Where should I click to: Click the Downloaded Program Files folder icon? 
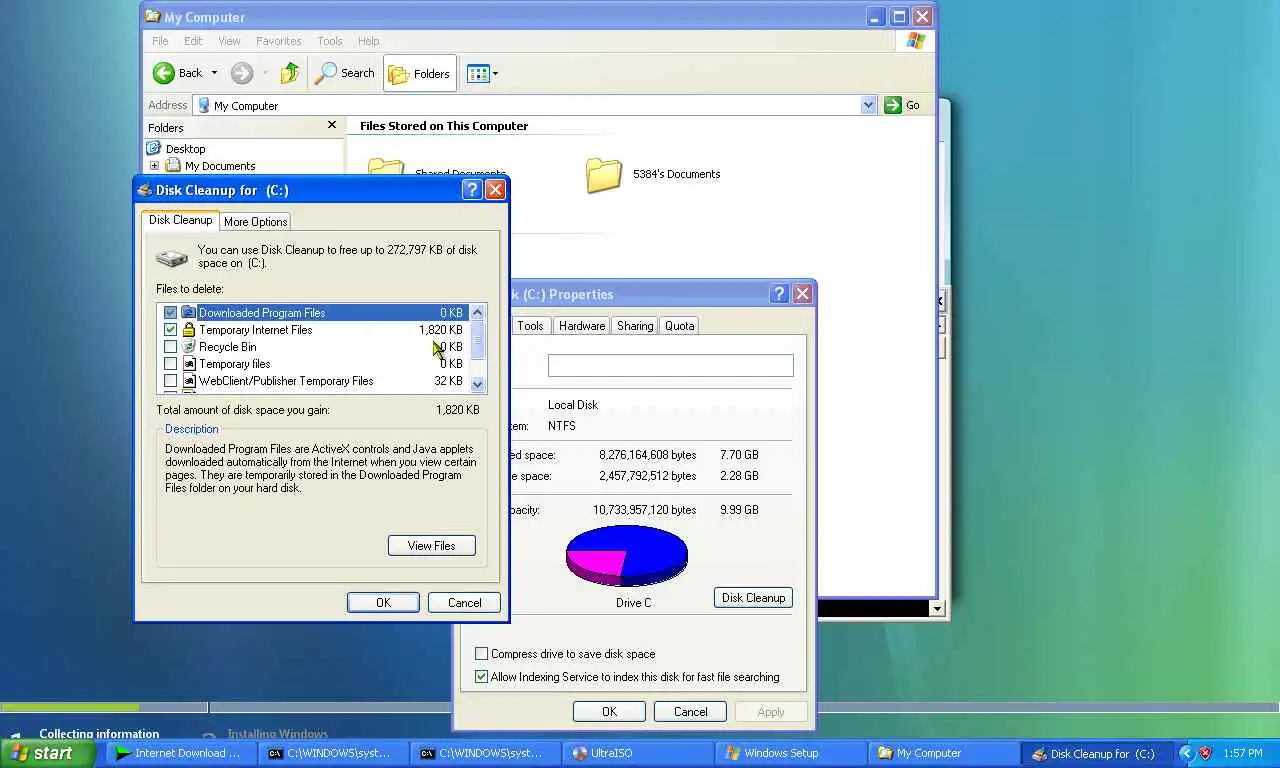click(188, 313)
